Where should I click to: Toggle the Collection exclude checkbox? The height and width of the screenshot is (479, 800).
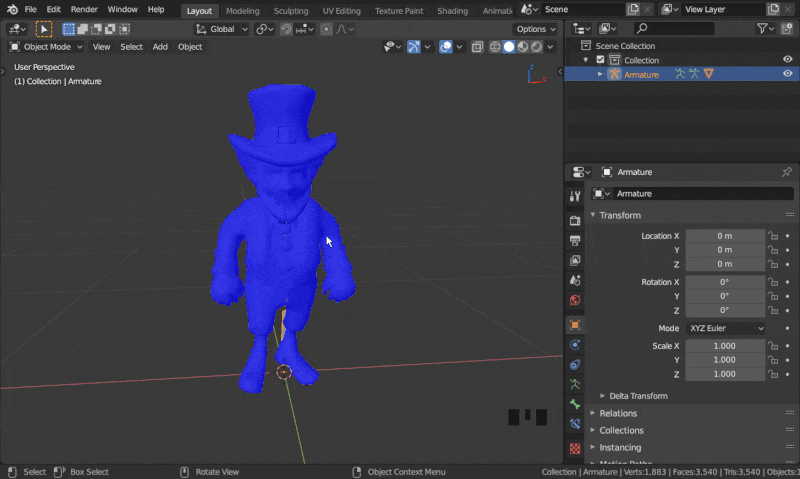(601, 60)
